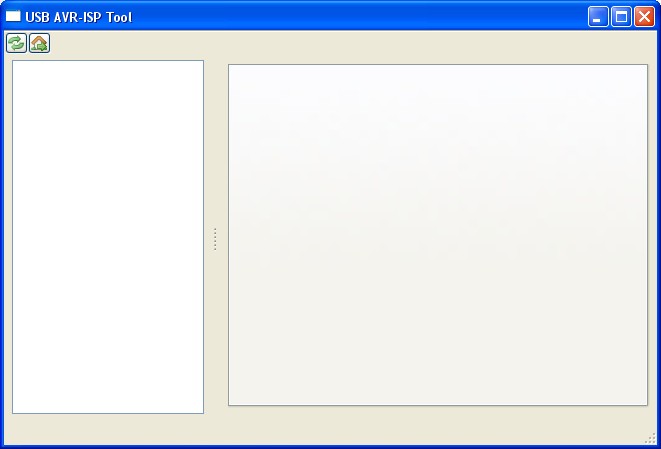
Task: Reload the device list using the refresh button
Action: pos(16,43)
